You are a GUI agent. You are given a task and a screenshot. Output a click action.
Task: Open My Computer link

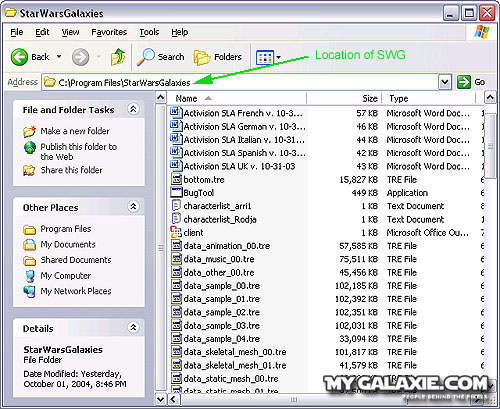click(x=66, y=276)
